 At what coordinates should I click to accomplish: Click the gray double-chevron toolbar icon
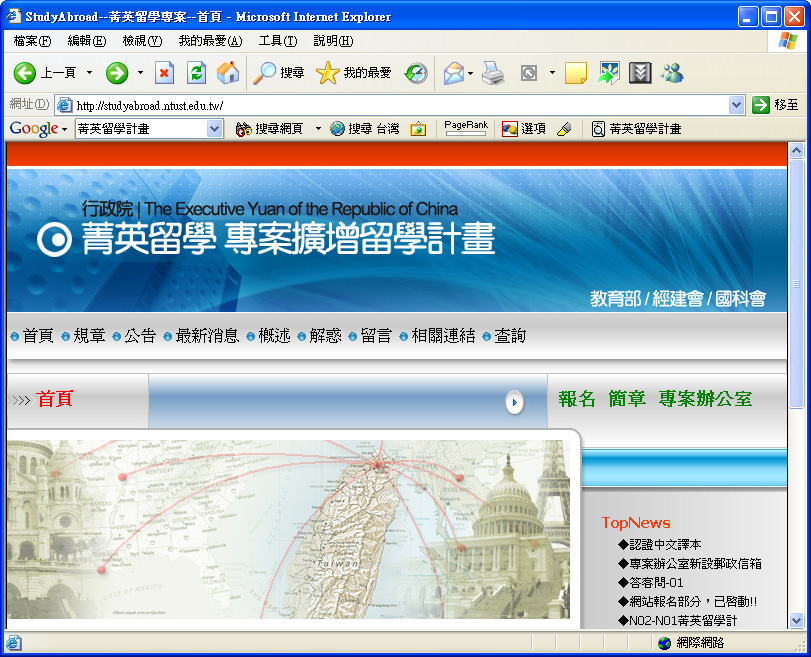point(640,73)
